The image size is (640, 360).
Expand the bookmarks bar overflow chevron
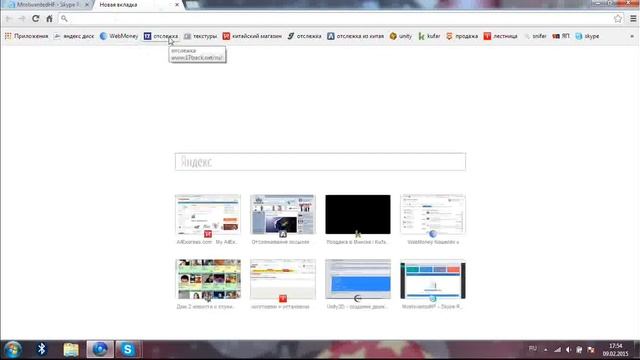pos(632,36)
